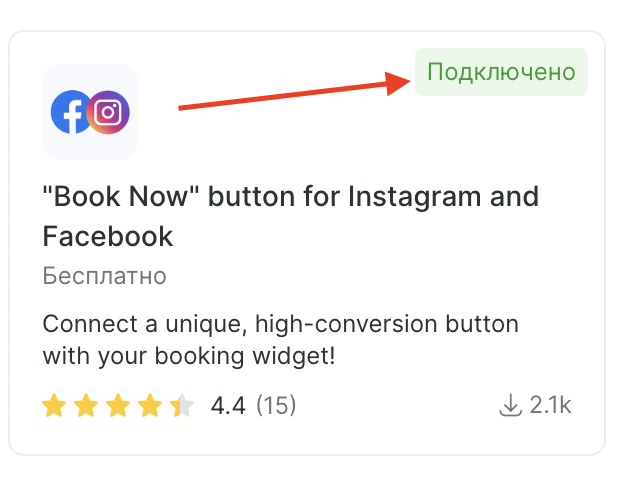This screenshot has width=630, height=486.
Task: Open the (15) reviews count
Action: coord(276,405)
